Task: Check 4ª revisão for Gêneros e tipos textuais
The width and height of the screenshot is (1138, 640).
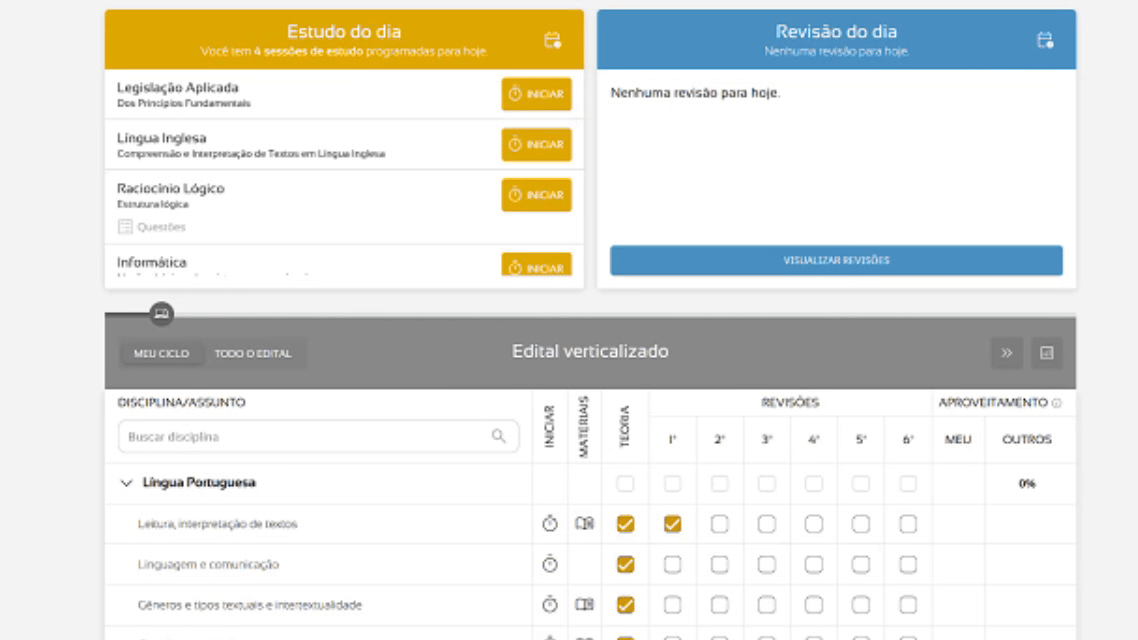Action: [x=814, y=605]
